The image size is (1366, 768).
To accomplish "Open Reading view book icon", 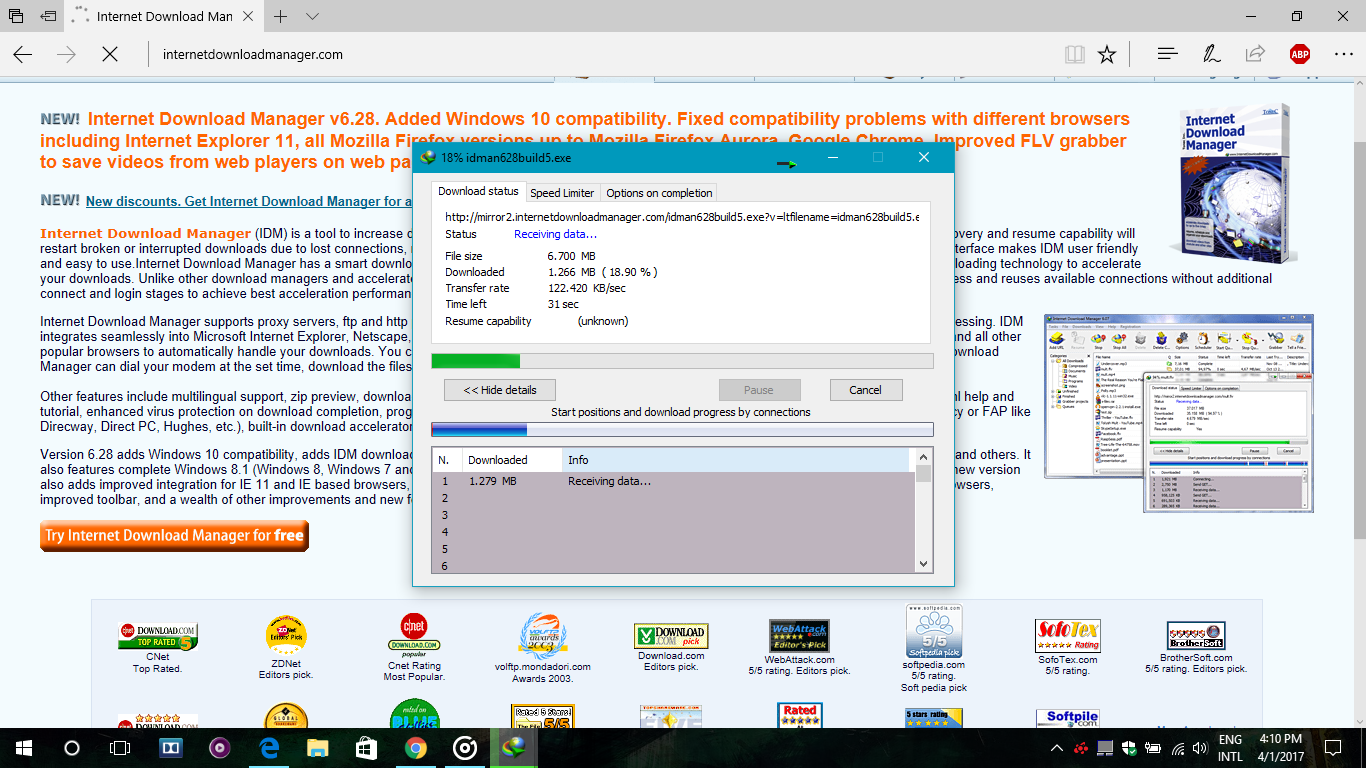I will (x=1074, y=55).
